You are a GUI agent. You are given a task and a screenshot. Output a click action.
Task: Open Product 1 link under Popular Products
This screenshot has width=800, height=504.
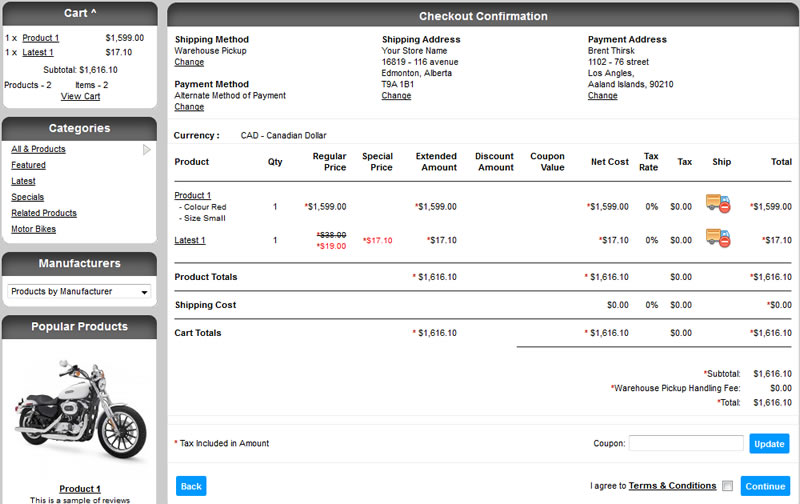pyautogui.click(x=80, y=489)
